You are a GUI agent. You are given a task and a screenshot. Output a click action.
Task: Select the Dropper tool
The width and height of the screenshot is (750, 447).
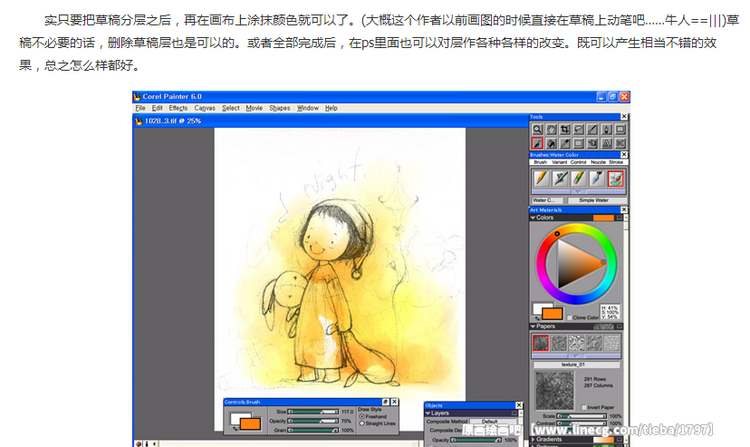565,143
